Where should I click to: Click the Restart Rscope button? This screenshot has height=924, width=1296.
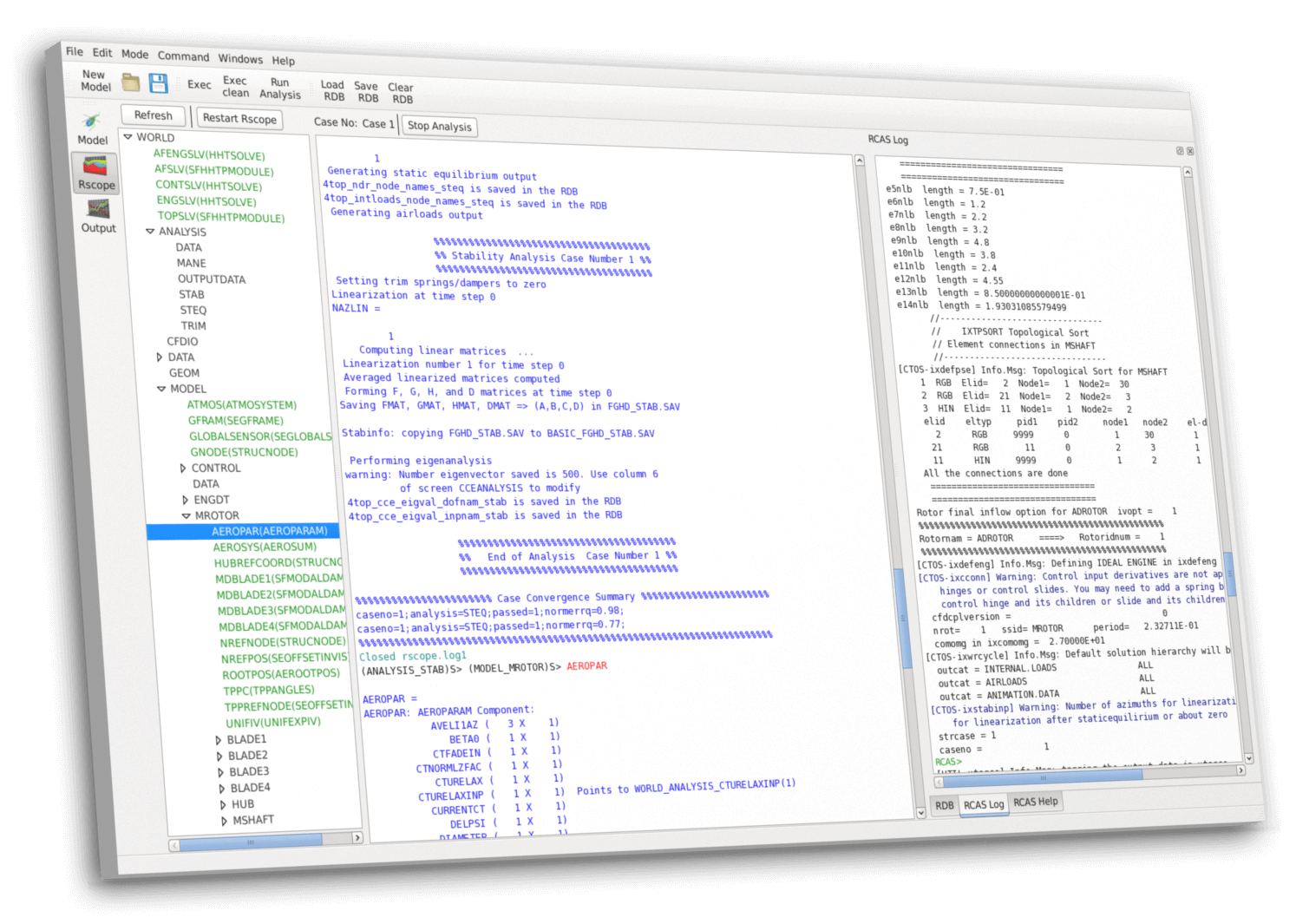239,119
